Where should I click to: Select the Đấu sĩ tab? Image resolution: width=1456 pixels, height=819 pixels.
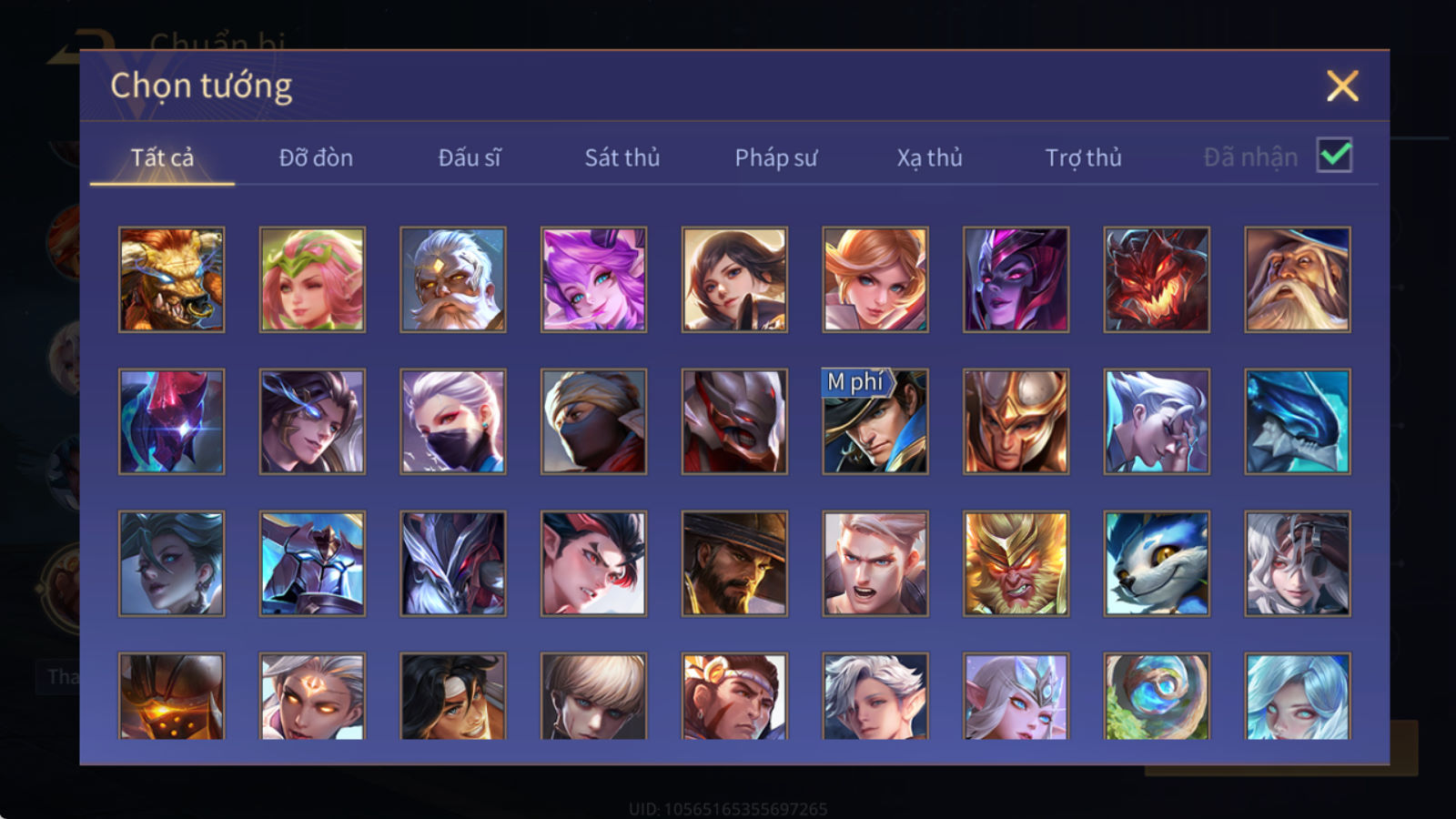[469, 157]
